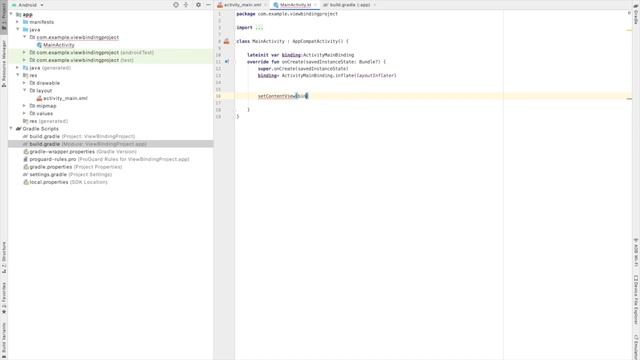
Task: Click line number 16 in the gutter
Action: (218, 96)
